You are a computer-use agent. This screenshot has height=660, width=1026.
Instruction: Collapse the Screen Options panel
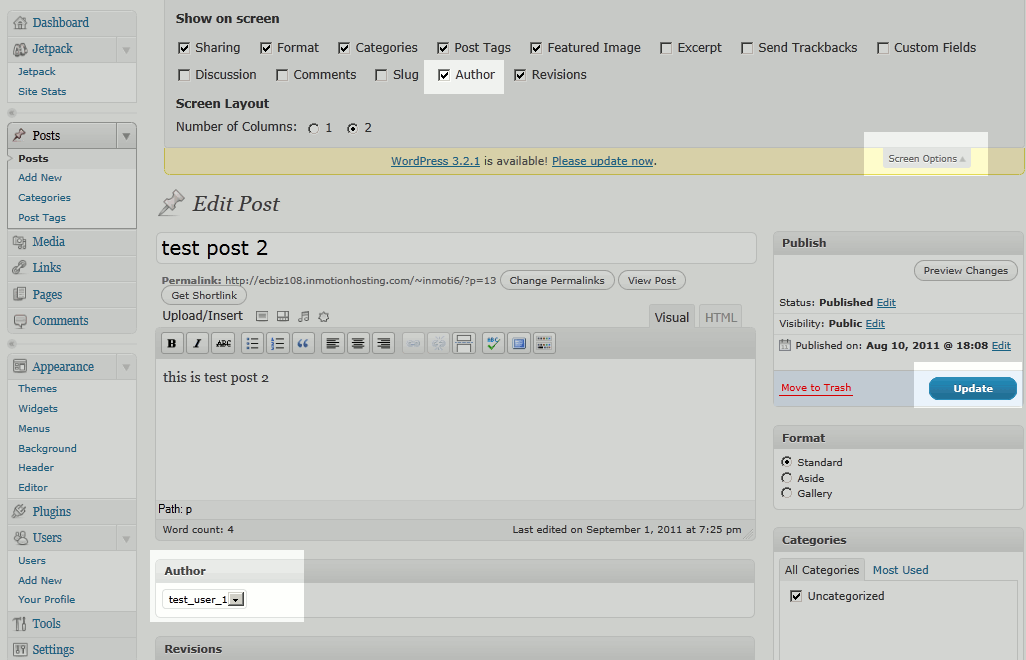click(x=926, y=159)
